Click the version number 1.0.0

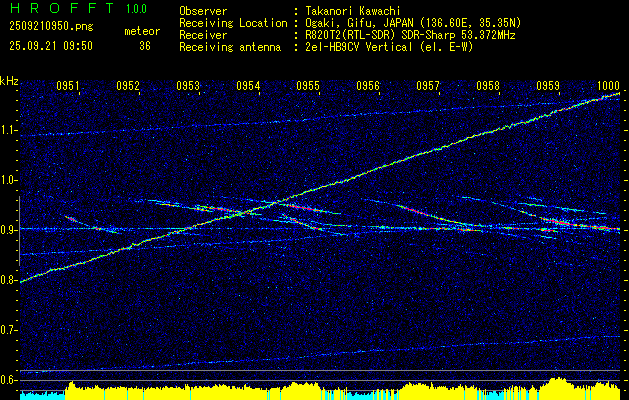(136, 9)
